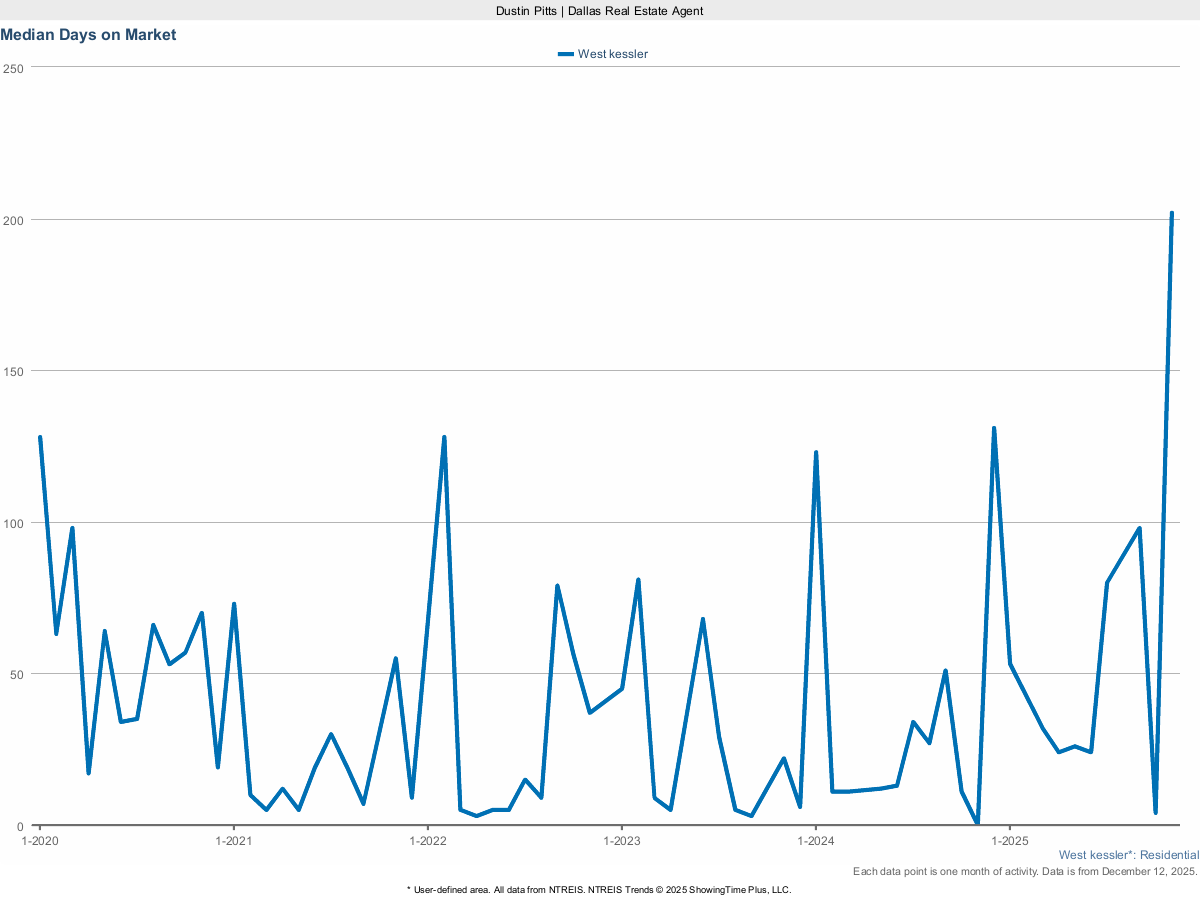Click the December 12, 2025 data note
This screenshot has height=900, width=1200.
[x=1024, y=871]
